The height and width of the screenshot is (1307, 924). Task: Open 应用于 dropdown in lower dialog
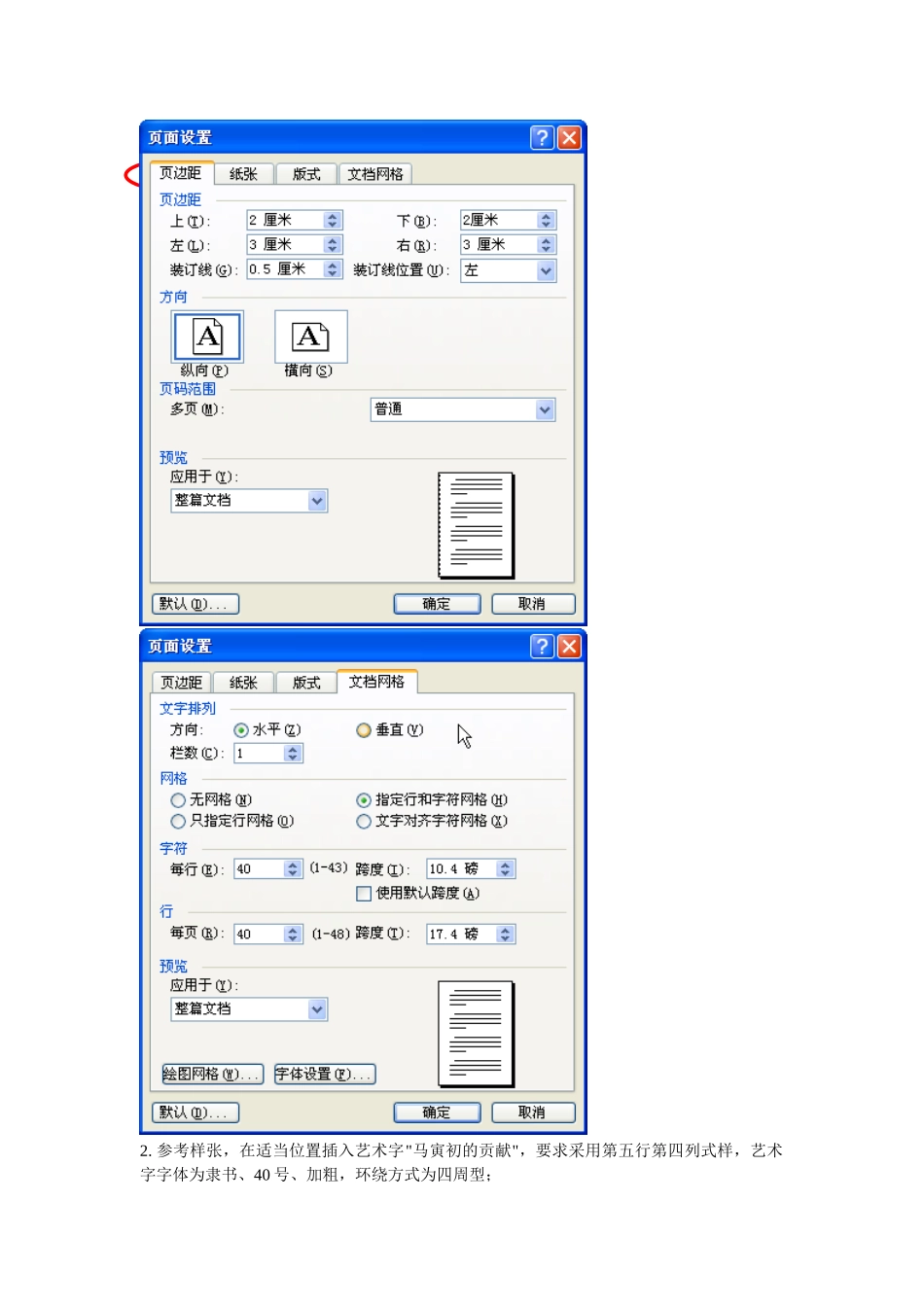coord(317,1009)
